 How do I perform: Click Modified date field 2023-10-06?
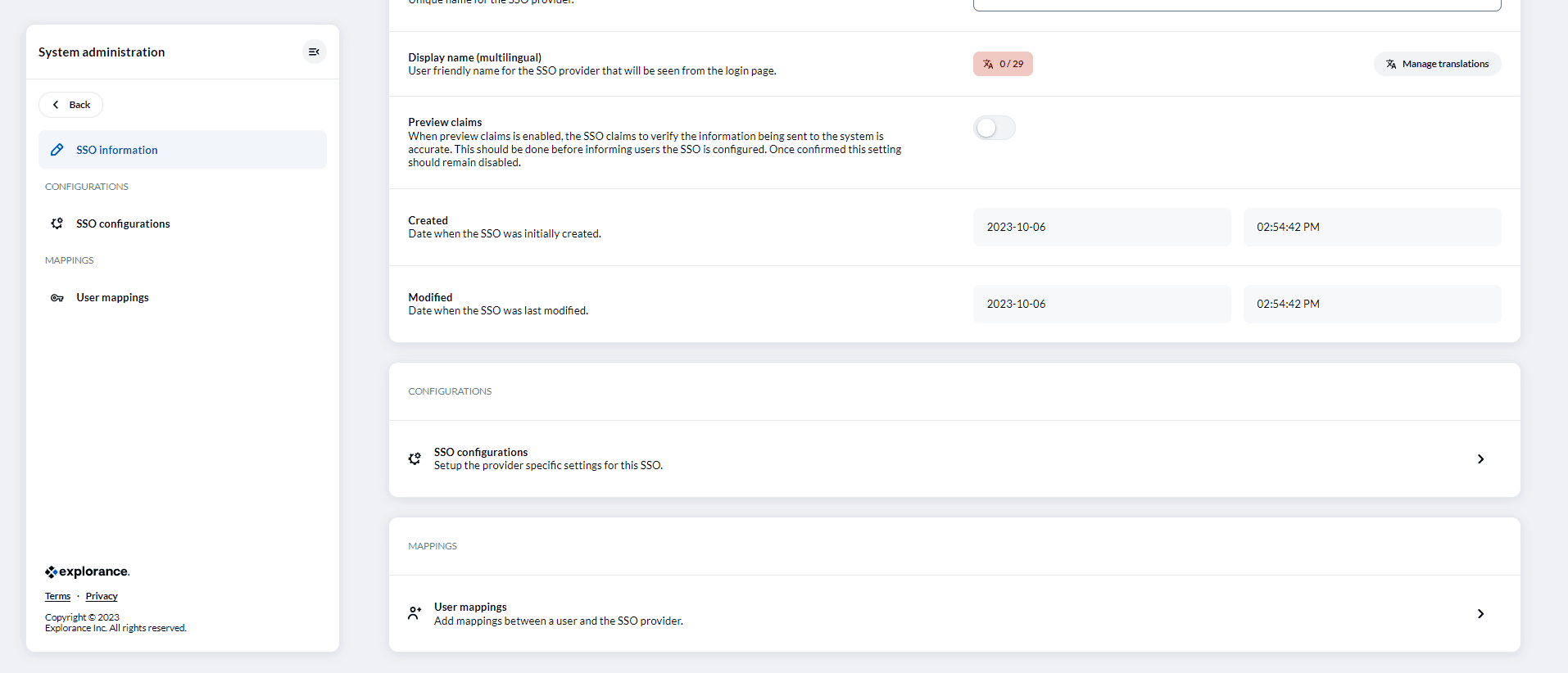1102,304
